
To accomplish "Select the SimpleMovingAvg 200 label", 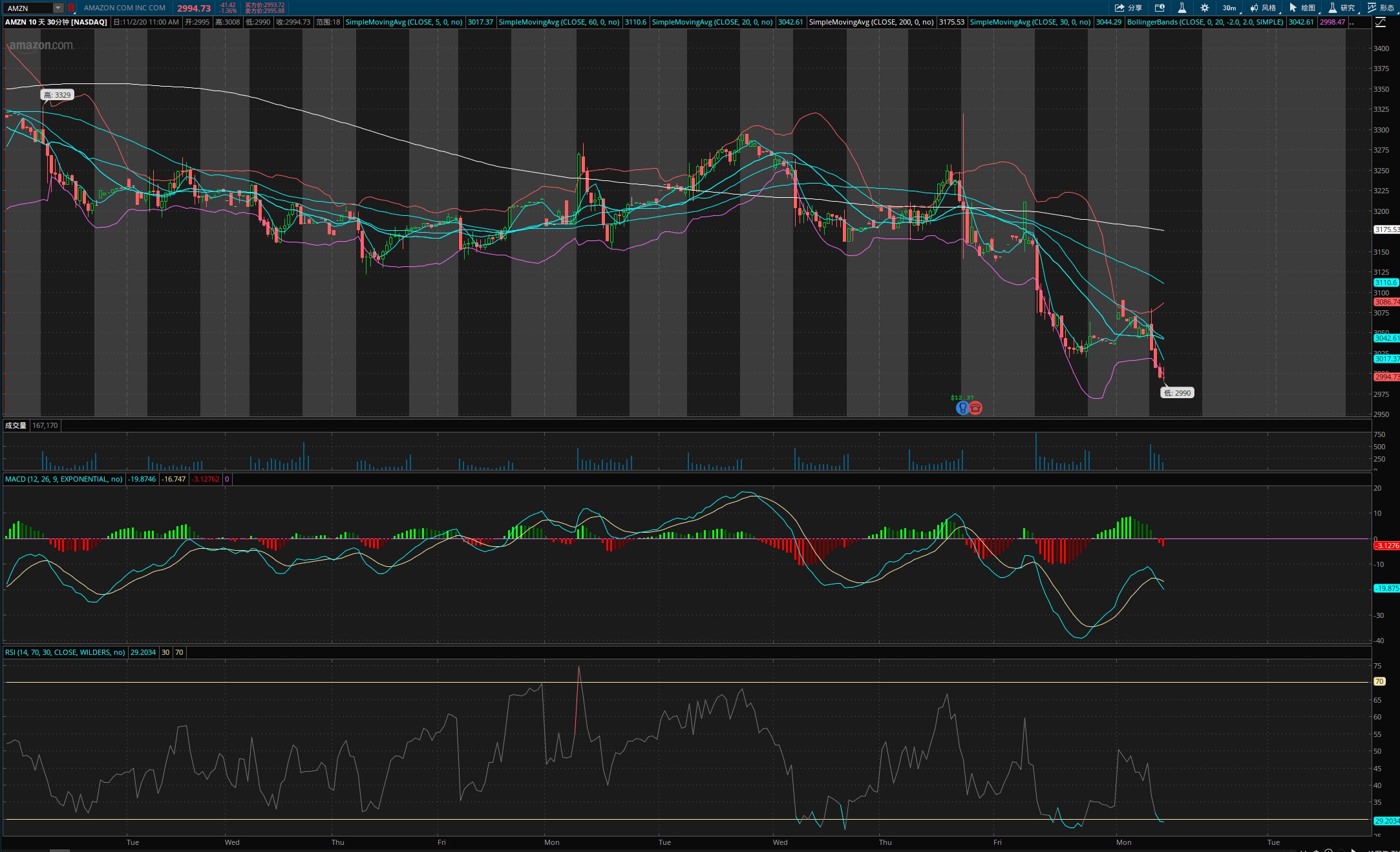I will pyautogui.click(x=871, y=22).
